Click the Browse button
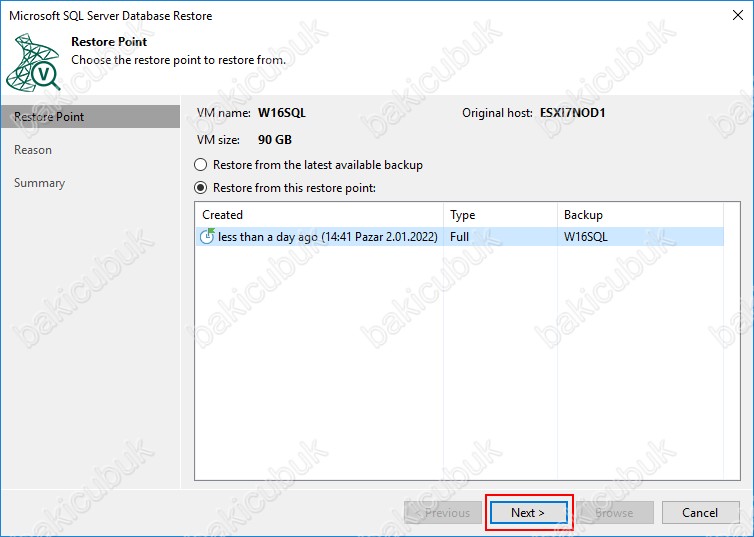 tap(614, 513)
